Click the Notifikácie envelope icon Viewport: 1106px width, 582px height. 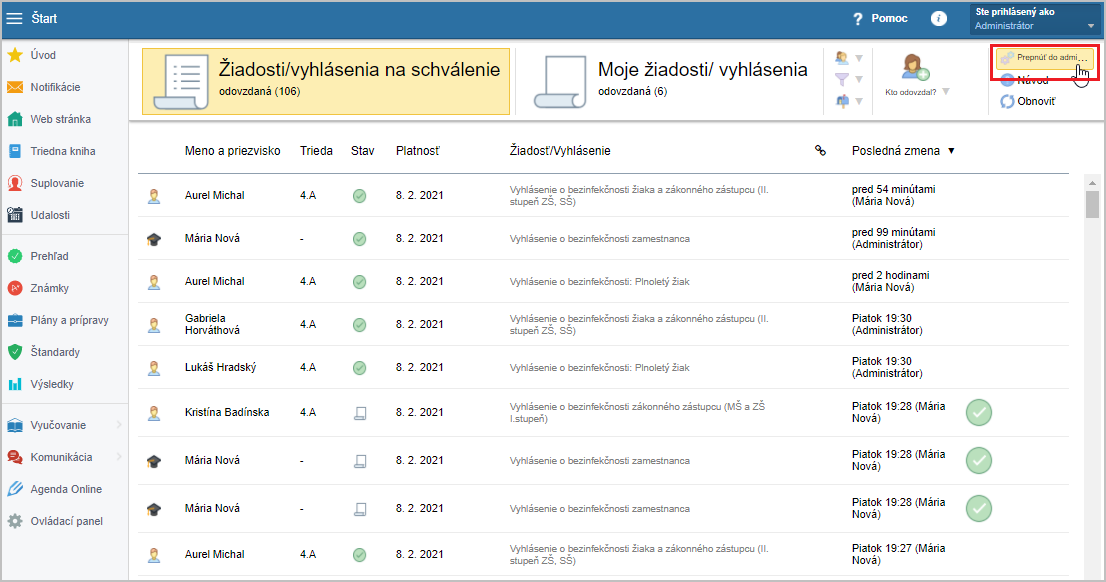tap(15, 87)
